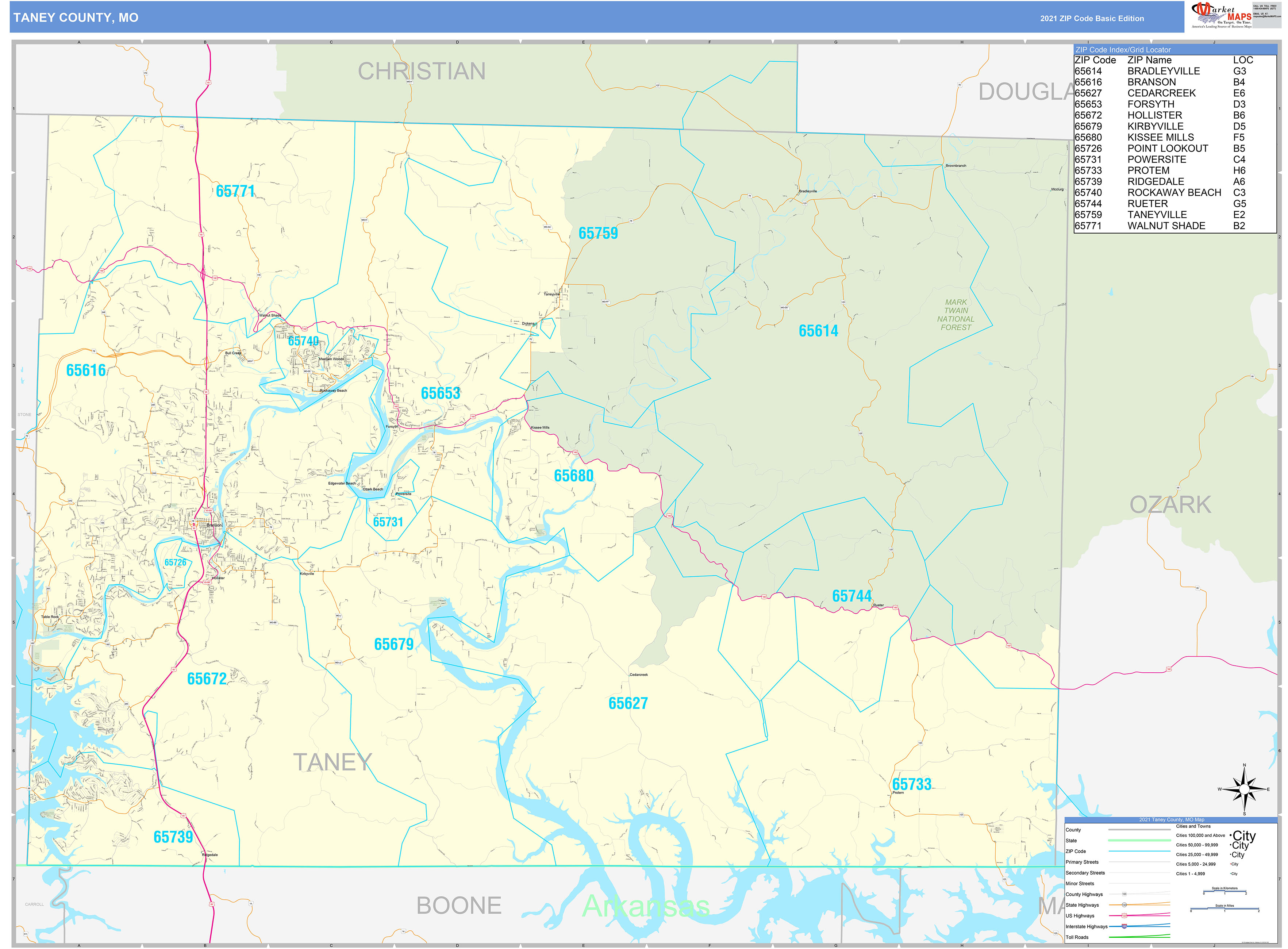Click the Kirbyville town label on the map
The width and height of the screenshot is (1288, 949).
click(307, 574)
